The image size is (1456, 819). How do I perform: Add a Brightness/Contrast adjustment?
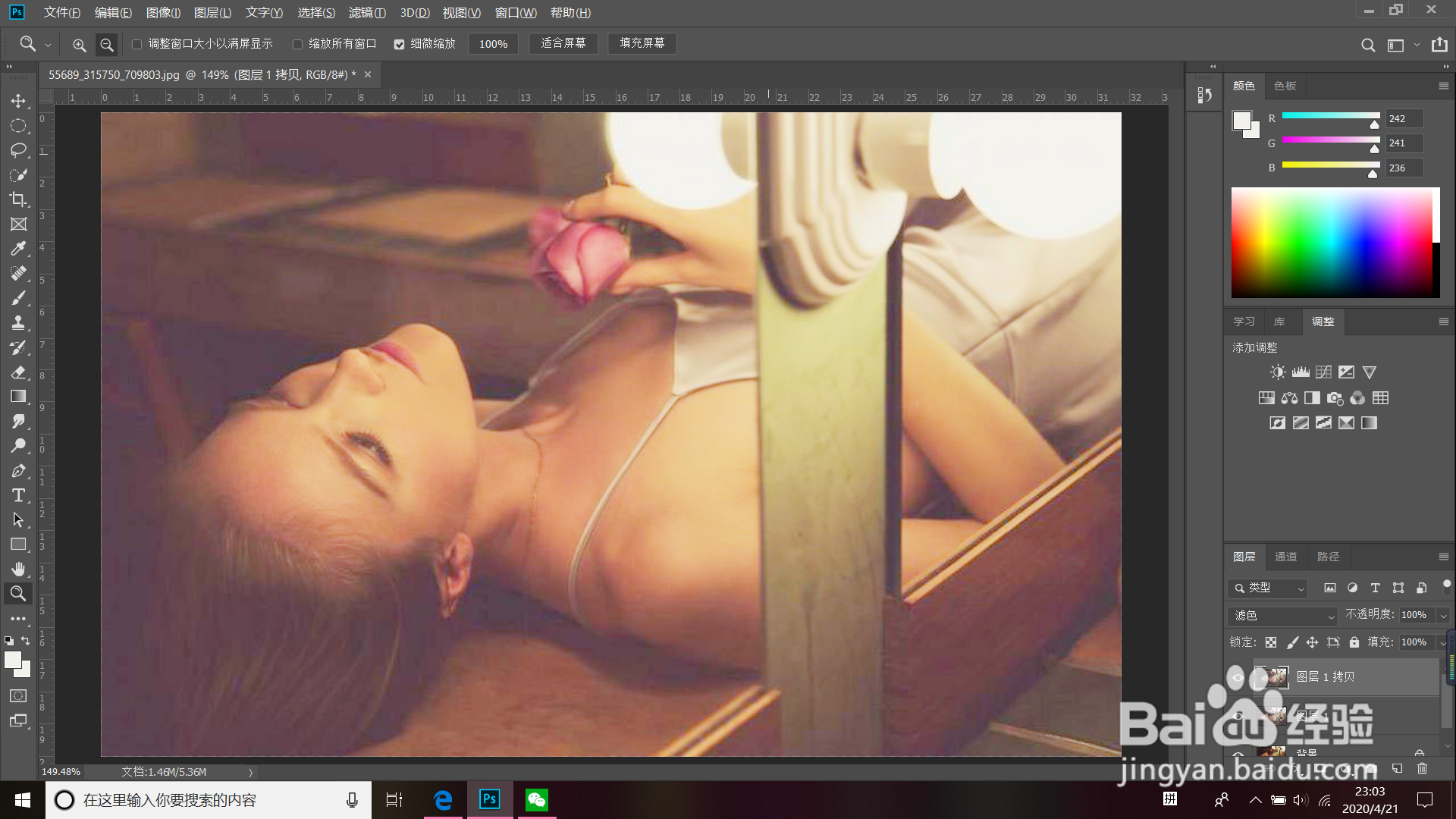(x=1278, y=372)
